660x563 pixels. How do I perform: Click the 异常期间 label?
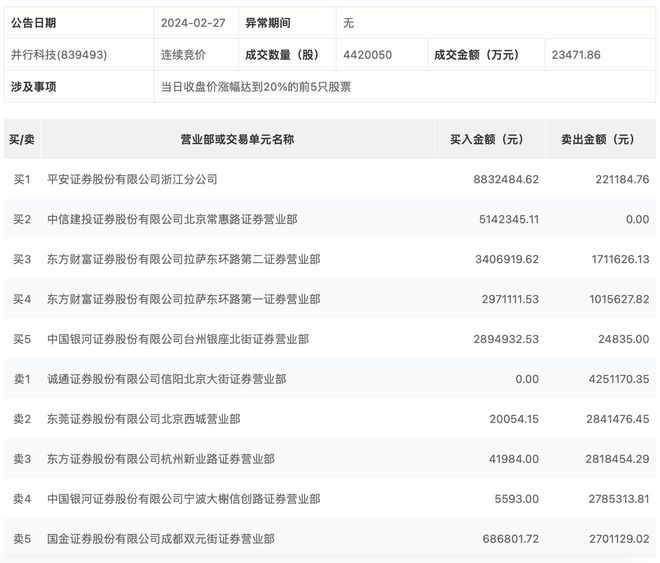coord(268,23)
